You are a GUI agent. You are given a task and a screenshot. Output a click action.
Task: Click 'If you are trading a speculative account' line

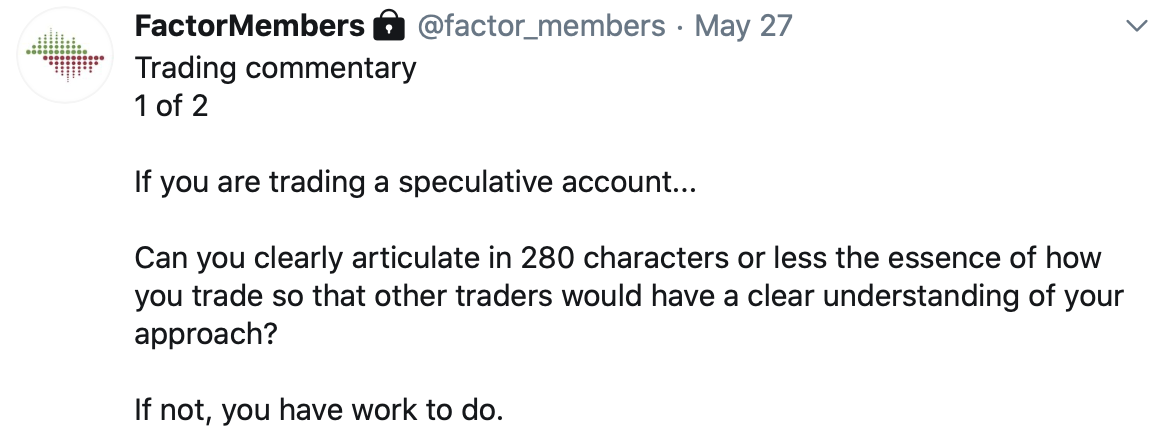click(415, 183)
